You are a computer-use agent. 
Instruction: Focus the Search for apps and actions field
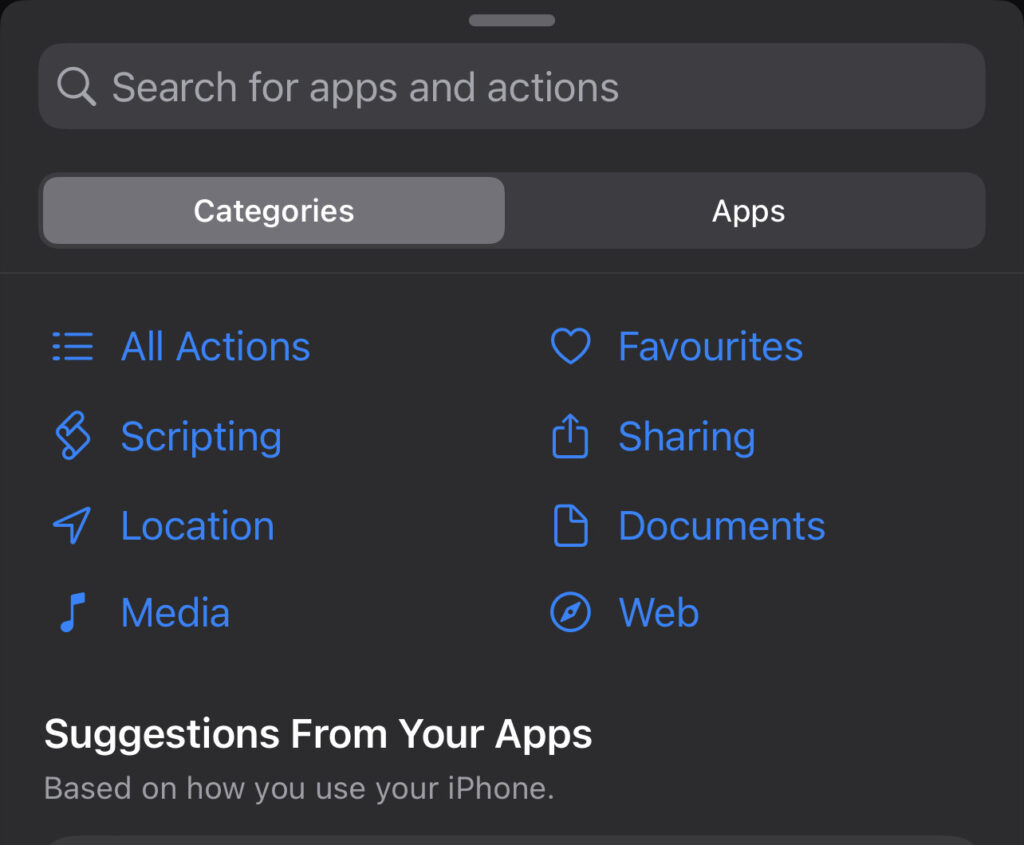[x=512, y=87]
